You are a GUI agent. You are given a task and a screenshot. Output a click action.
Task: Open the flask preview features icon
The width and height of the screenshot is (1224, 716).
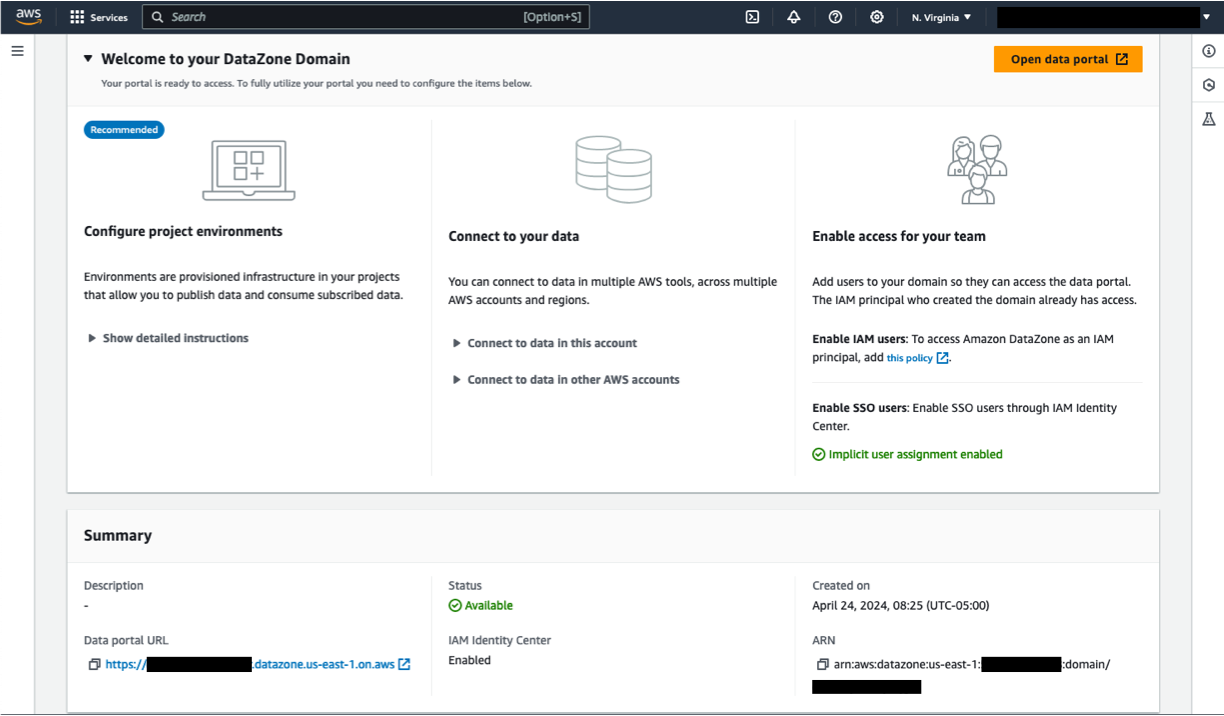1208,120
